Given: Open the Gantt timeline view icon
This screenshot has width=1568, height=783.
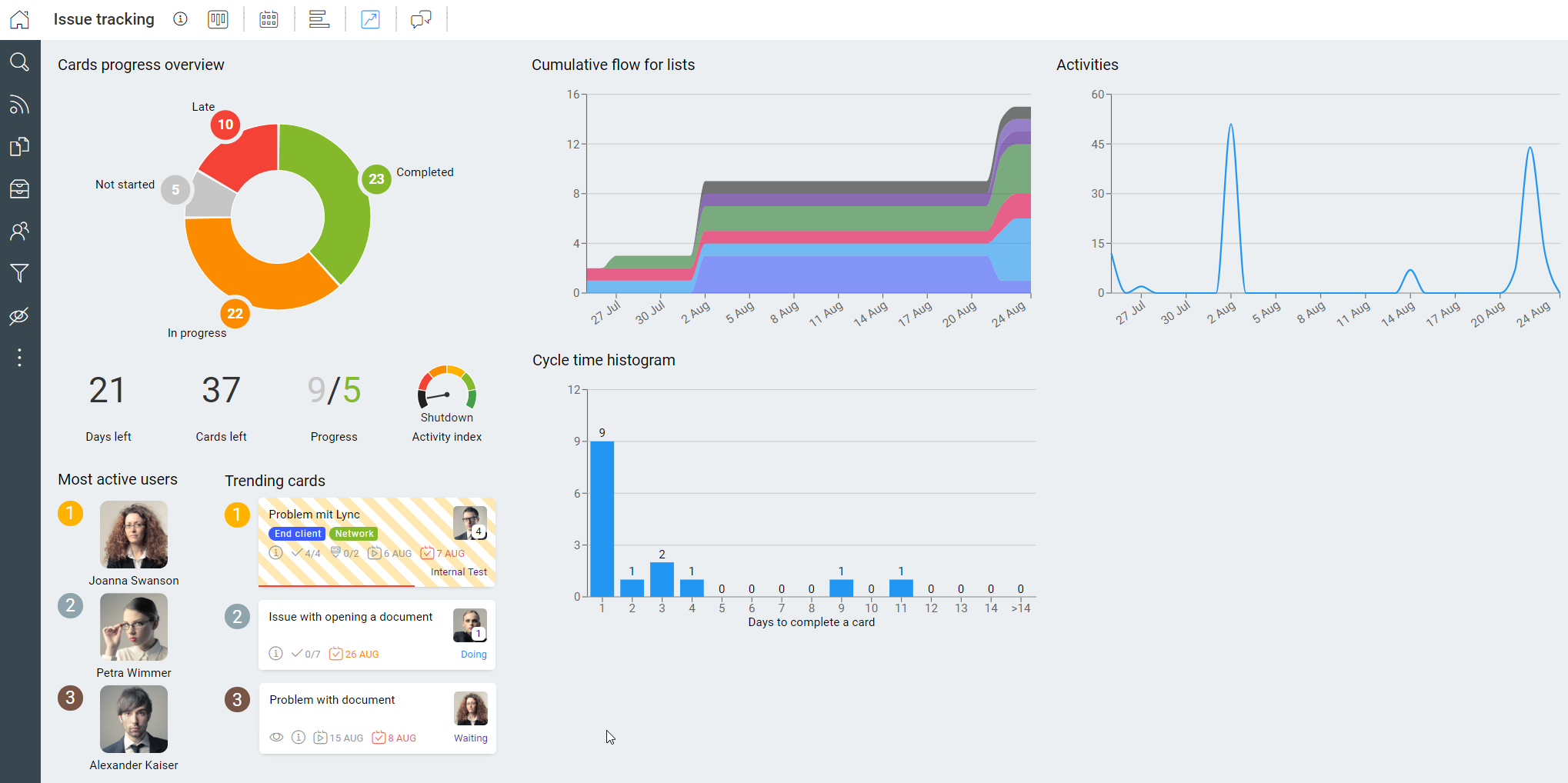Looking at the screenshot, I should tap(319, 19).
